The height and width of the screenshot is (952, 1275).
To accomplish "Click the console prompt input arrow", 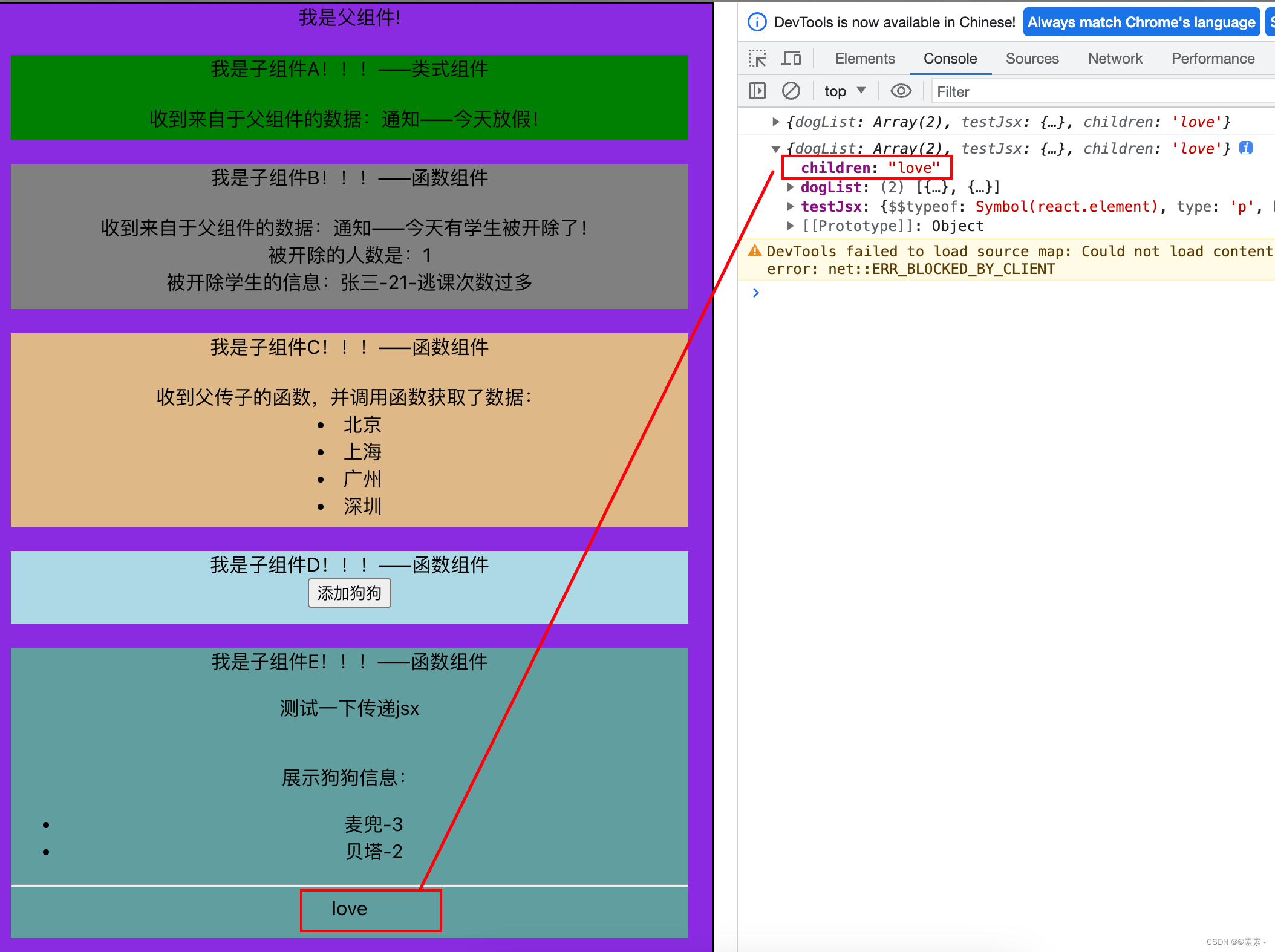I will 755,293.
